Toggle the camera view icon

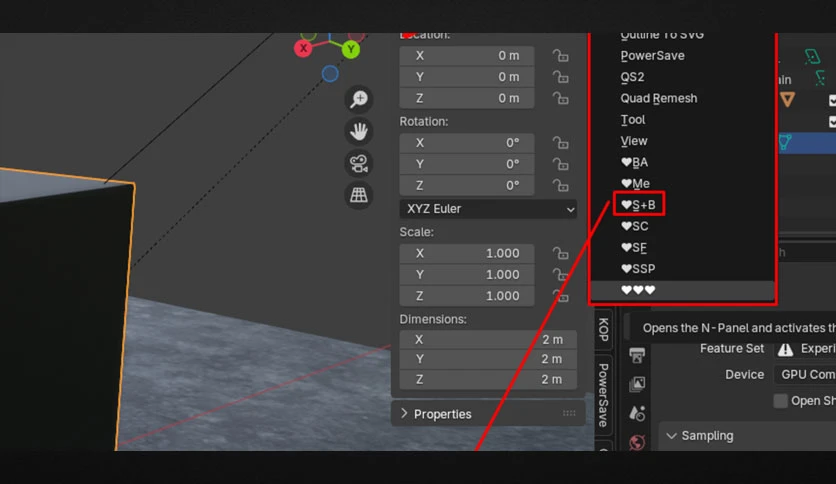click(x=359, y=163)
